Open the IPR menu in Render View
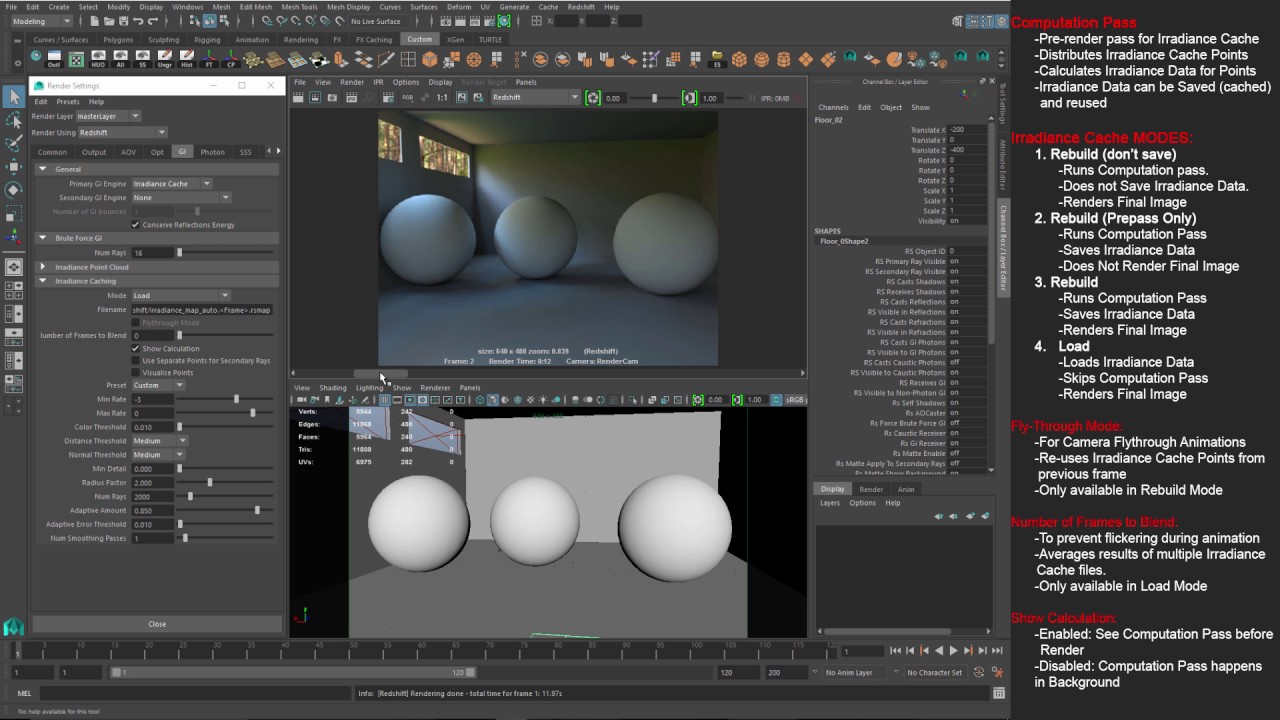The image size is (1280, 720). (378, 82)
